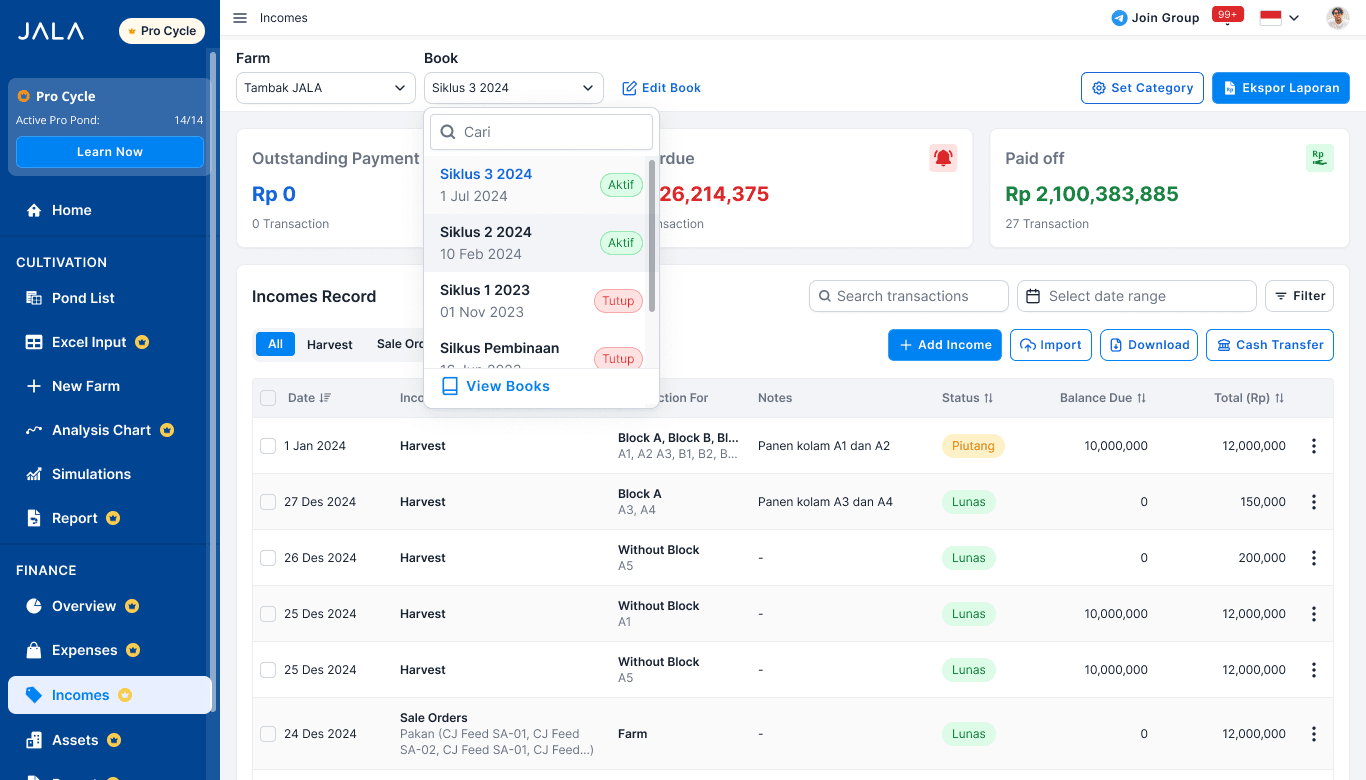Check the 25 Des 2024 A5 row checkbox
Image resolution: width=1366 pixels, height=780 pixels.
pos(268,670)
